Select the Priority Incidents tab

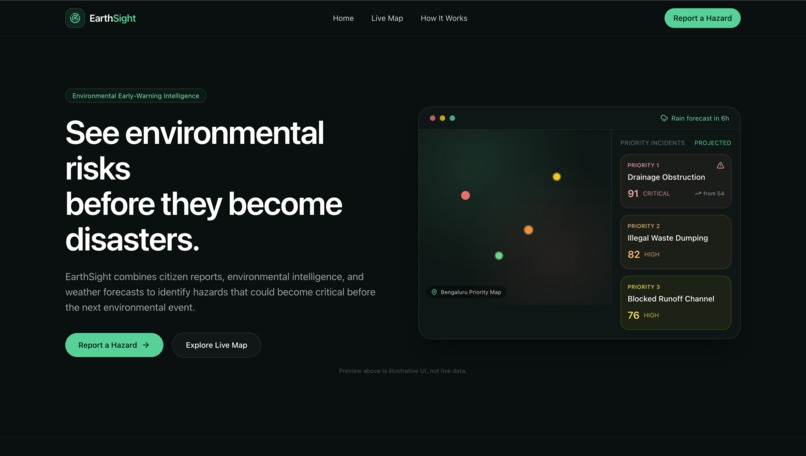[x=652, y=143]
